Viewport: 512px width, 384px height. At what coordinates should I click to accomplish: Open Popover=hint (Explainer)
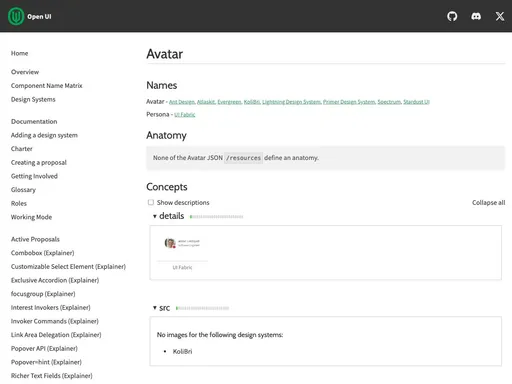pos(46,362)
